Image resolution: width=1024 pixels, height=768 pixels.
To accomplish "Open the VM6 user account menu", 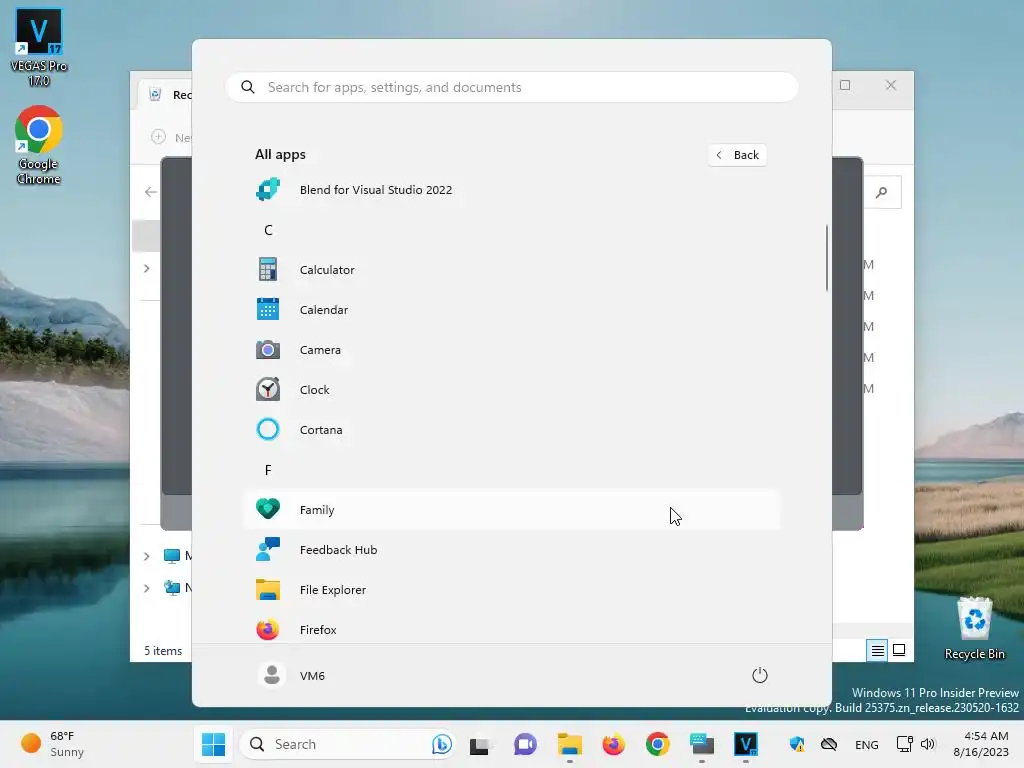I will tap(292, 675).
